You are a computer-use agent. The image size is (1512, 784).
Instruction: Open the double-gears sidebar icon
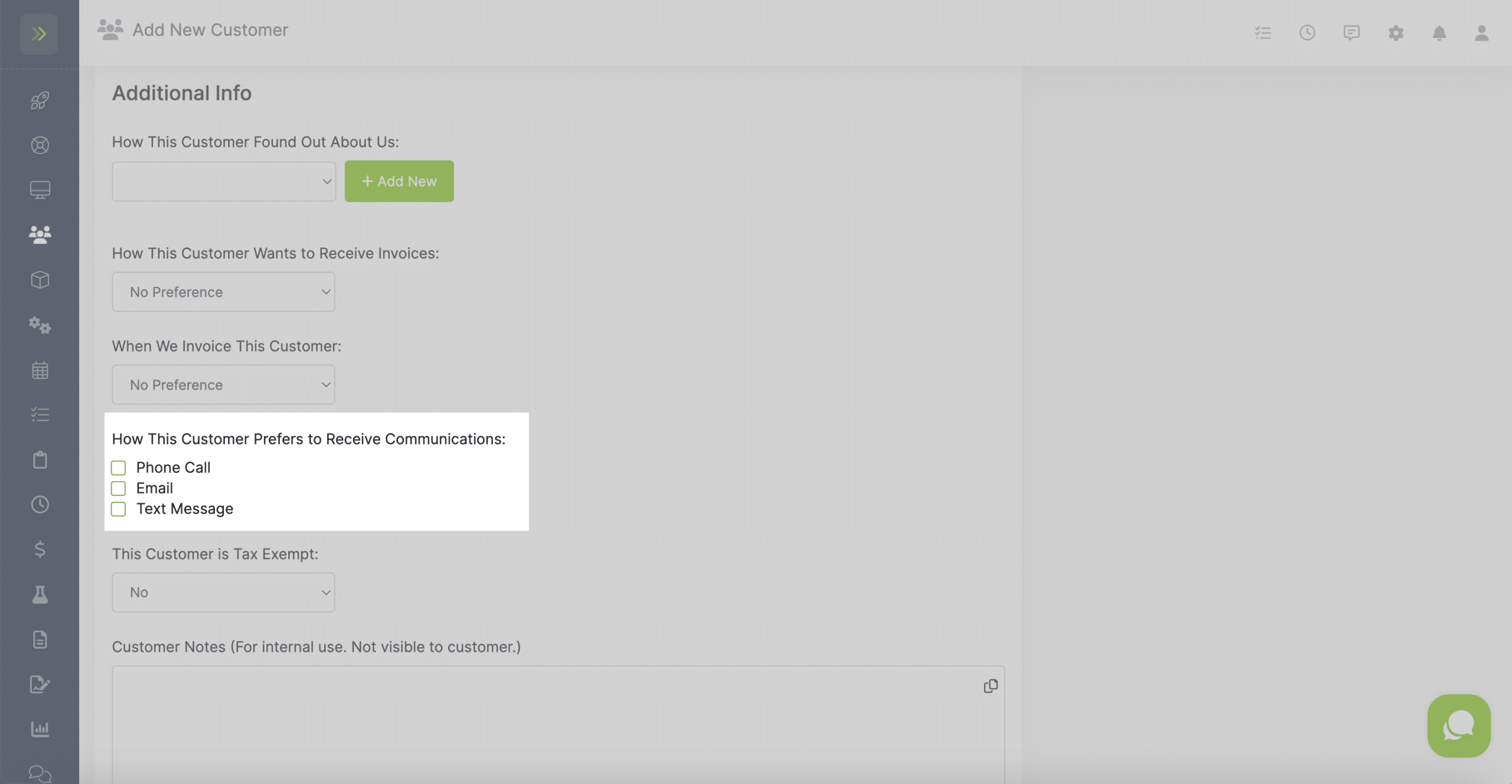[40, 325]
